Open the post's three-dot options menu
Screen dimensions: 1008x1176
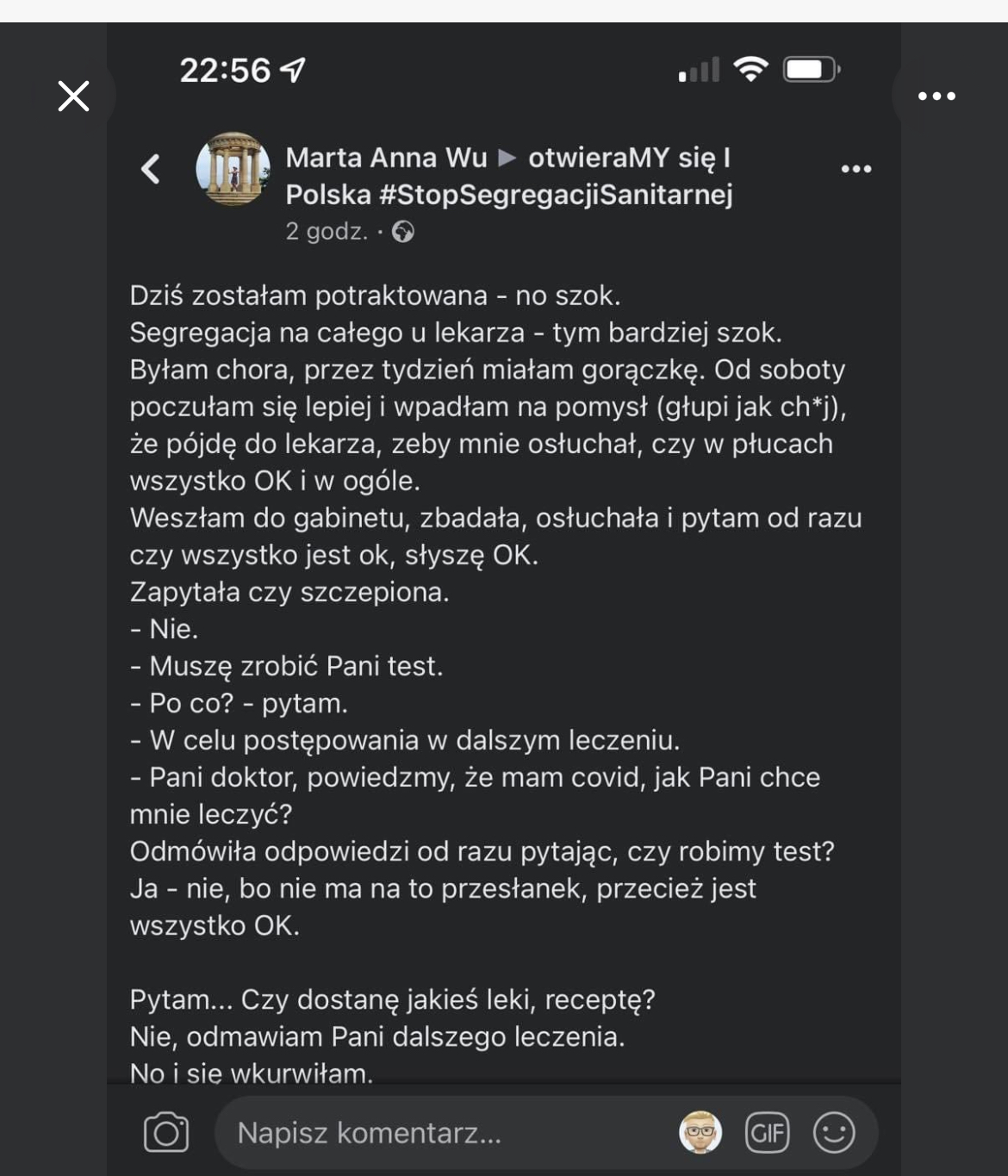856,169
